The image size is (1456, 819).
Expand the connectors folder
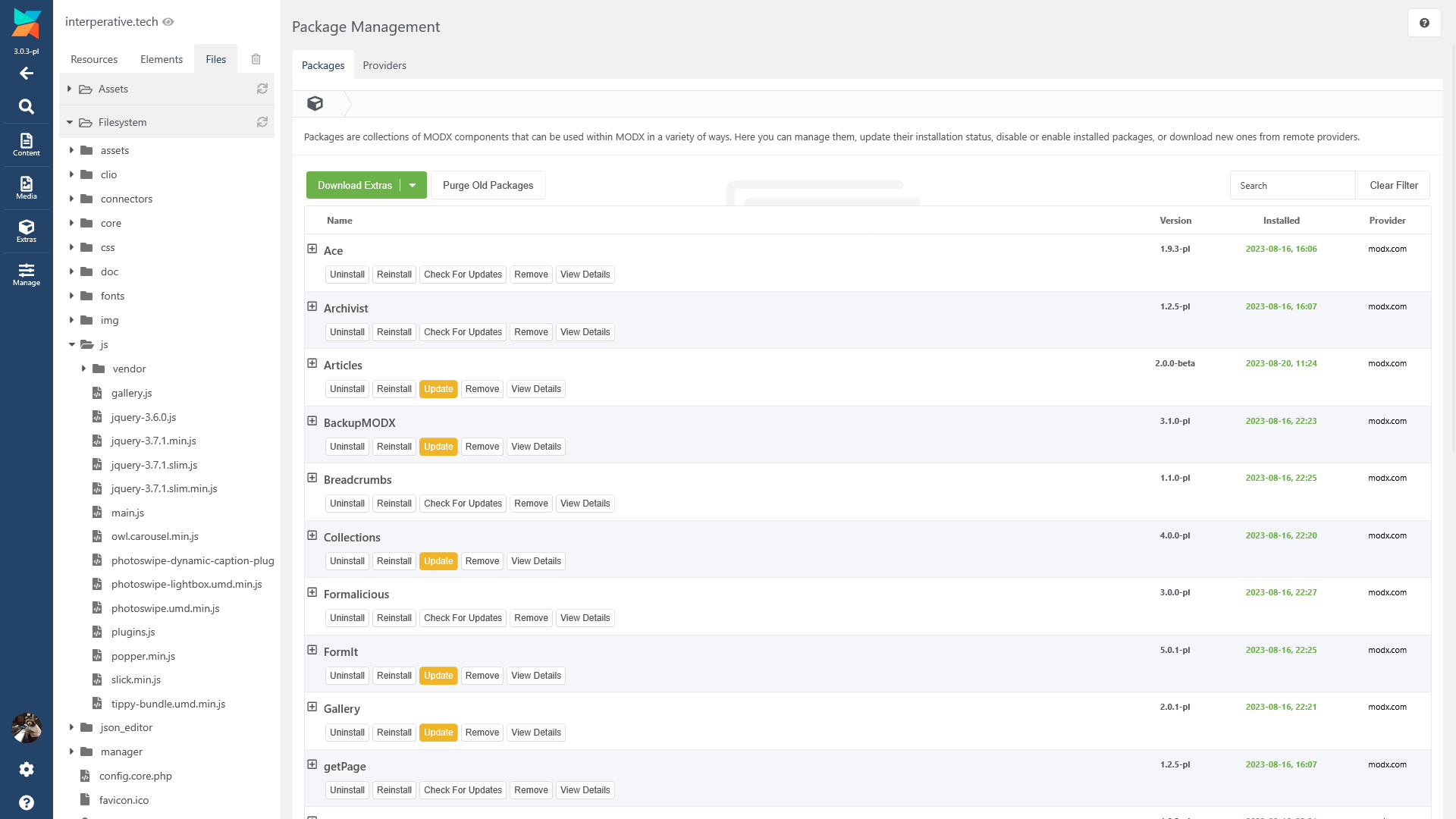coord(71,199)
